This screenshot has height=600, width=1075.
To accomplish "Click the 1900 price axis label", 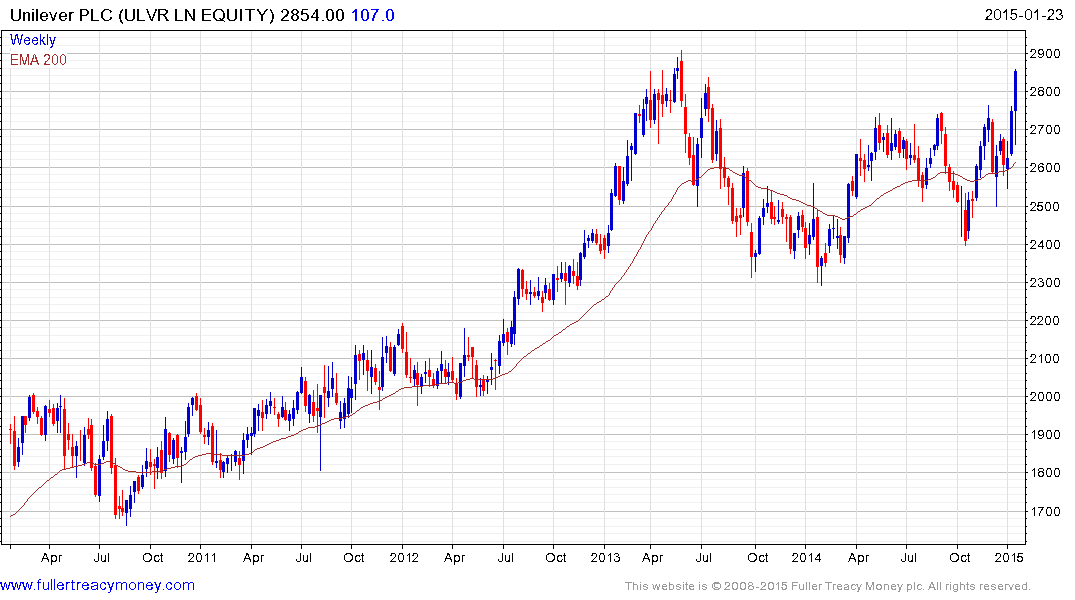I will (1045, 435).
